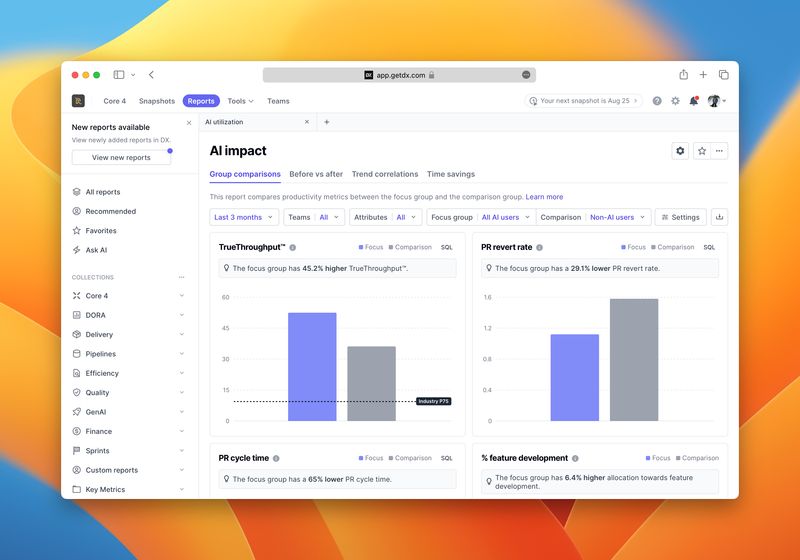Click the View new reports button

pyautogui.click(x=121, y=157)
